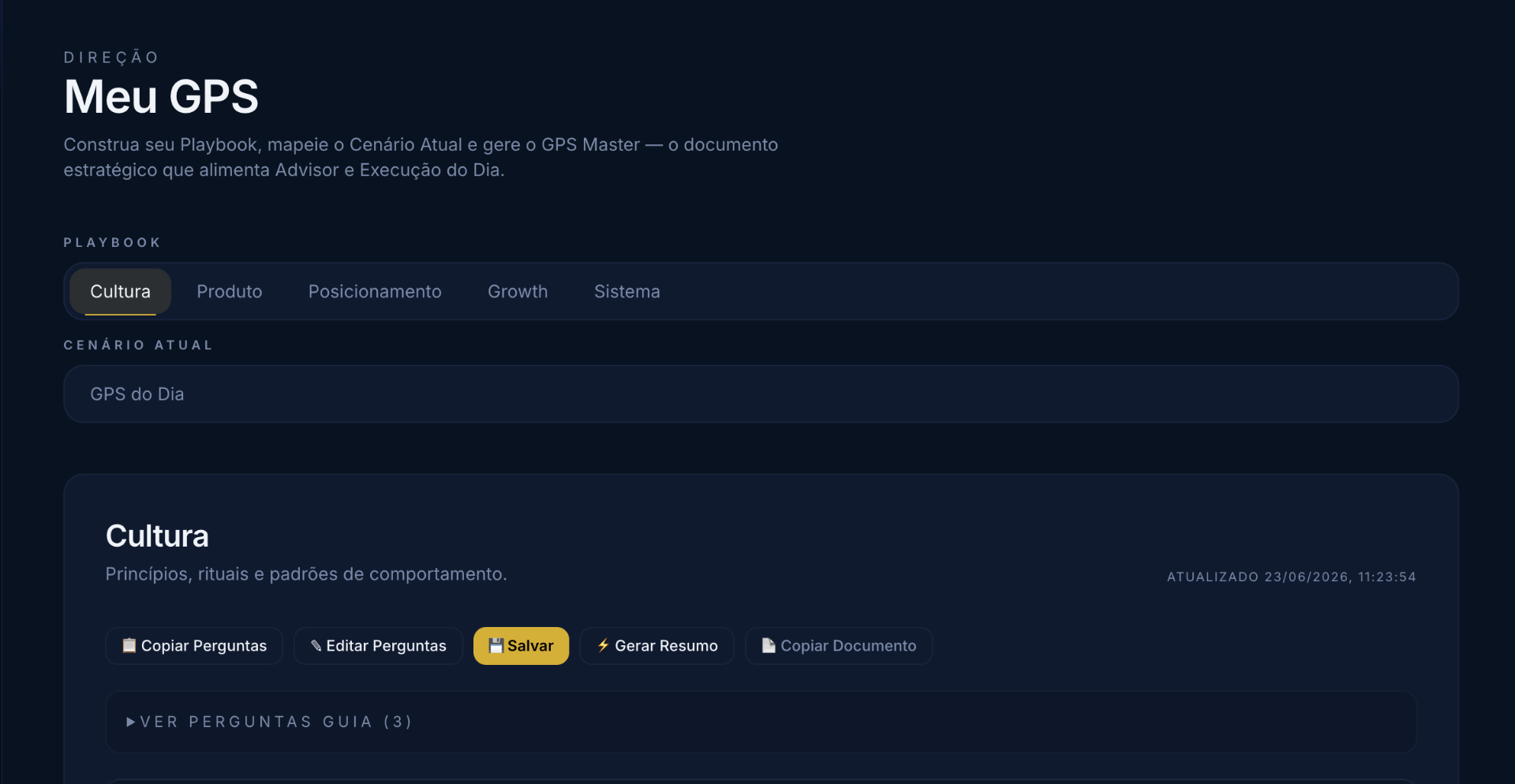Expand the Ver Perguntas Guia (3) section
The image size is (1515, 784).
[x=761, y=722]
